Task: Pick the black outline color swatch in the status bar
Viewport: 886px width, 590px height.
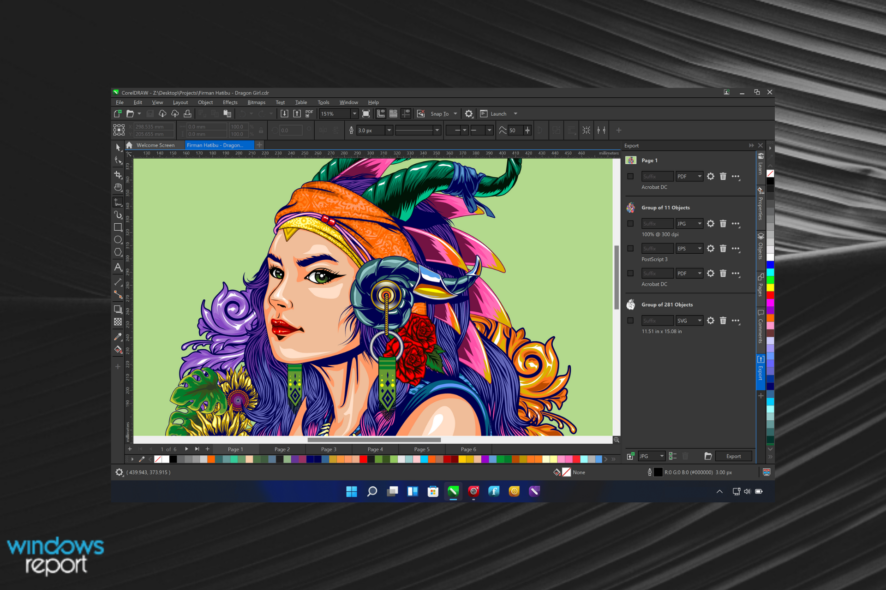Action: [x=658, y=472]
